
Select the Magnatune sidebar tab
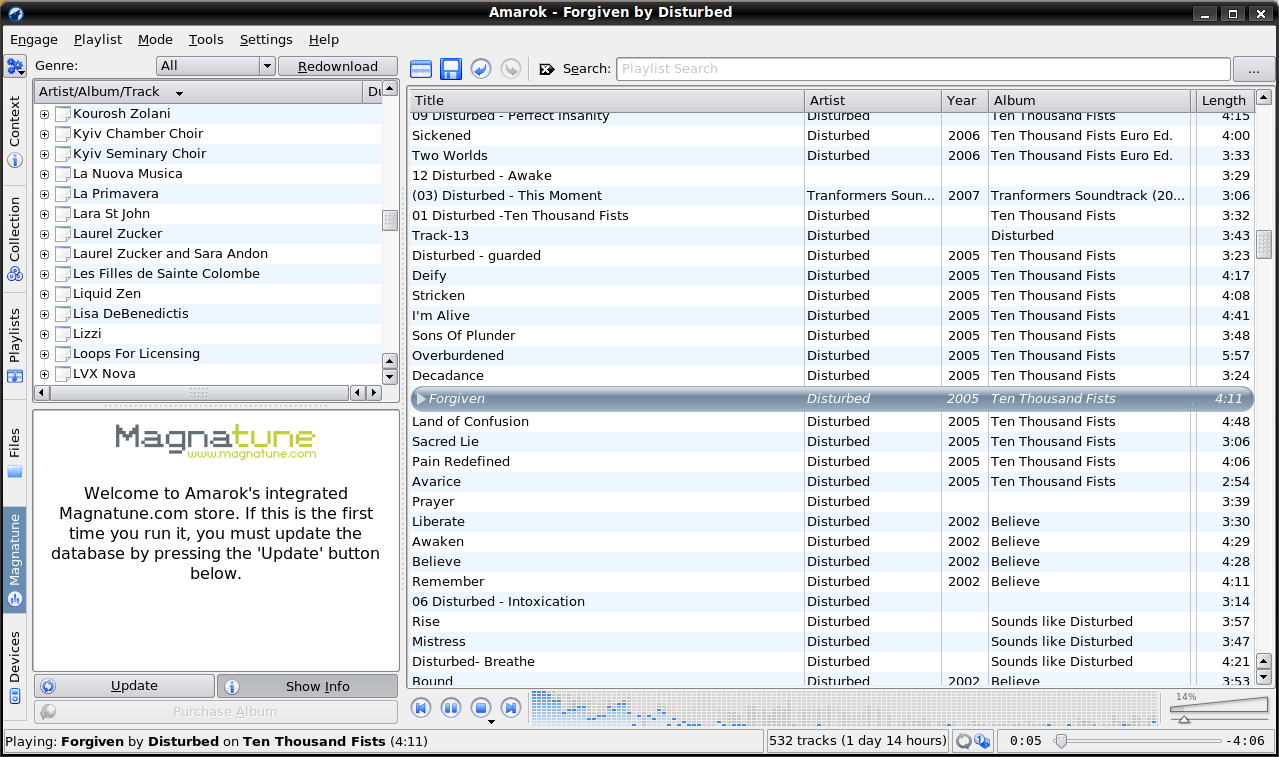pos(15,560)
